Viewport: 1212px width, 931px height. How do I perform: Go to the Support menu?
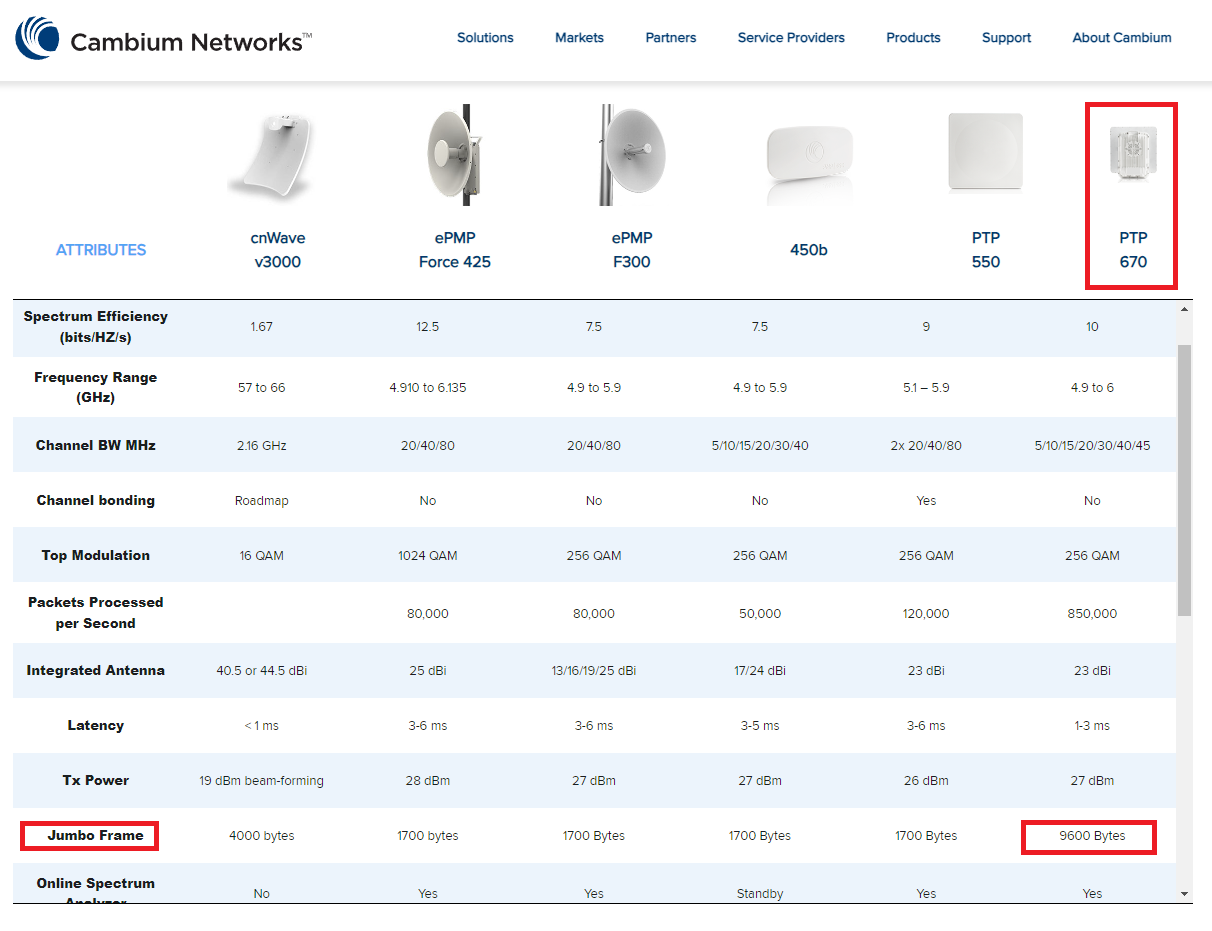click(x=1006, y=38)
